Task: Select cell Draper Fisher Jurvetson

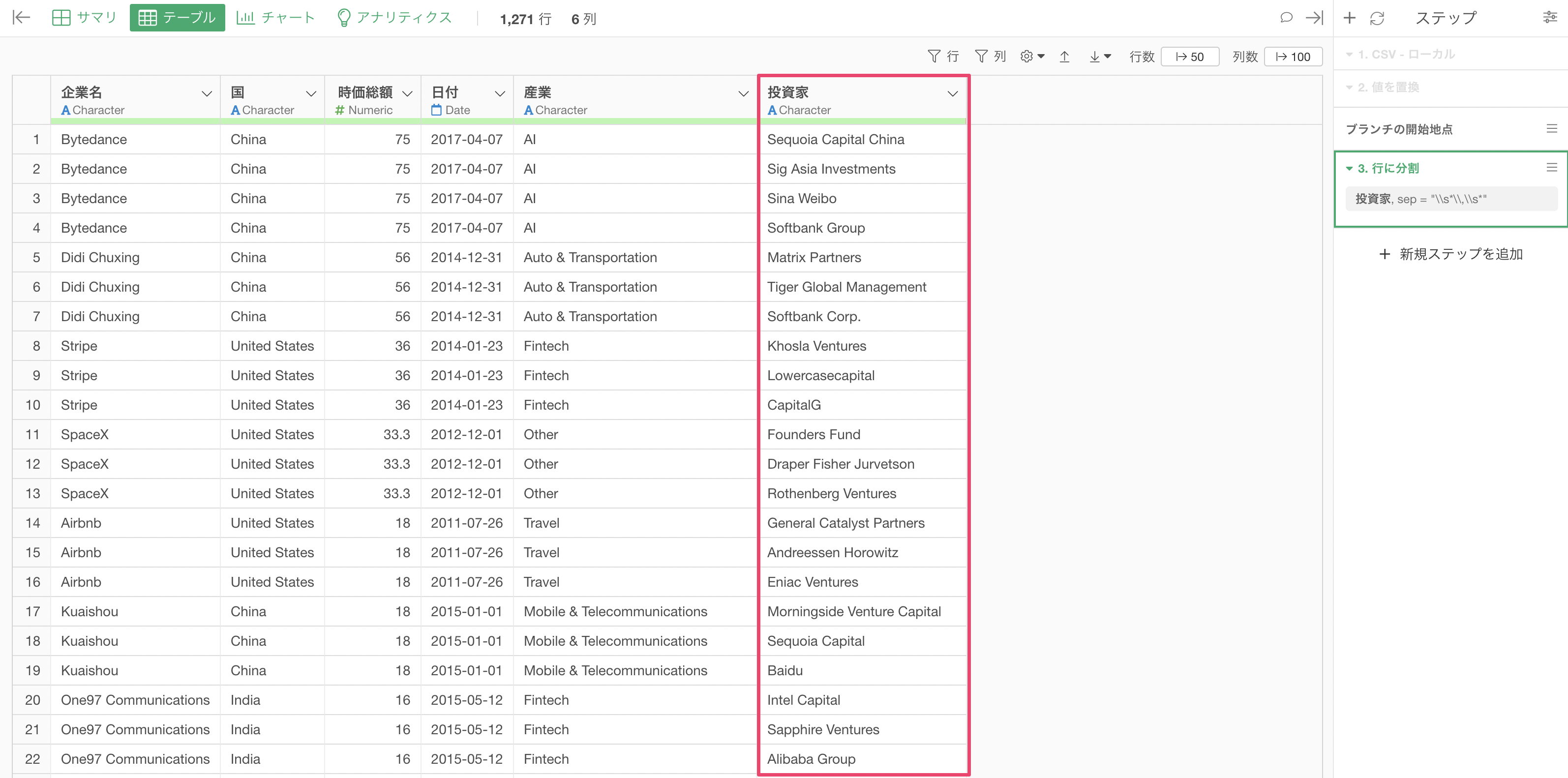Action: click(x=863, y=464)
